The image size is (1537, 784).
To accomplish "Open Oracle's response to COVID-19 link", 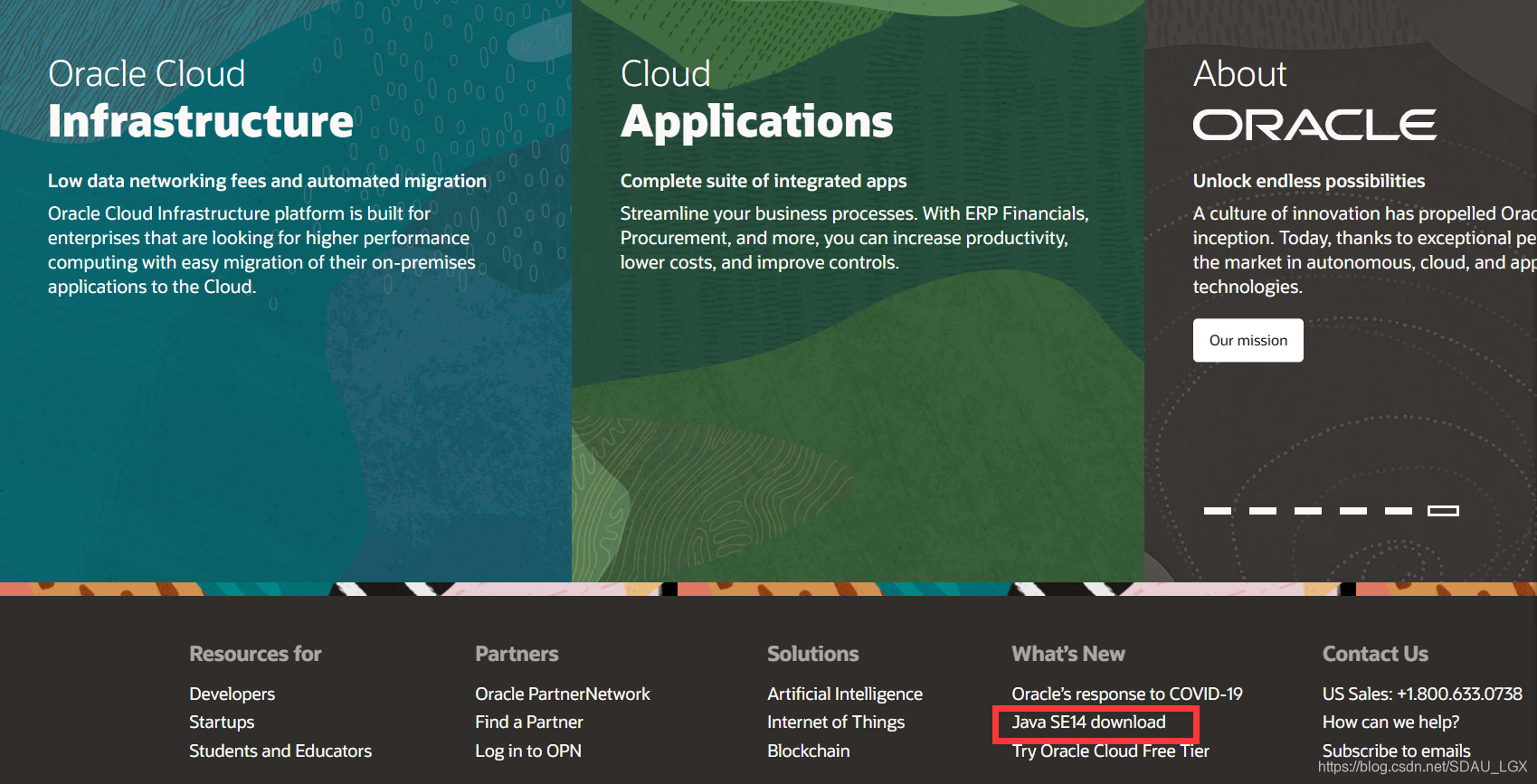I will point(1126,694).
